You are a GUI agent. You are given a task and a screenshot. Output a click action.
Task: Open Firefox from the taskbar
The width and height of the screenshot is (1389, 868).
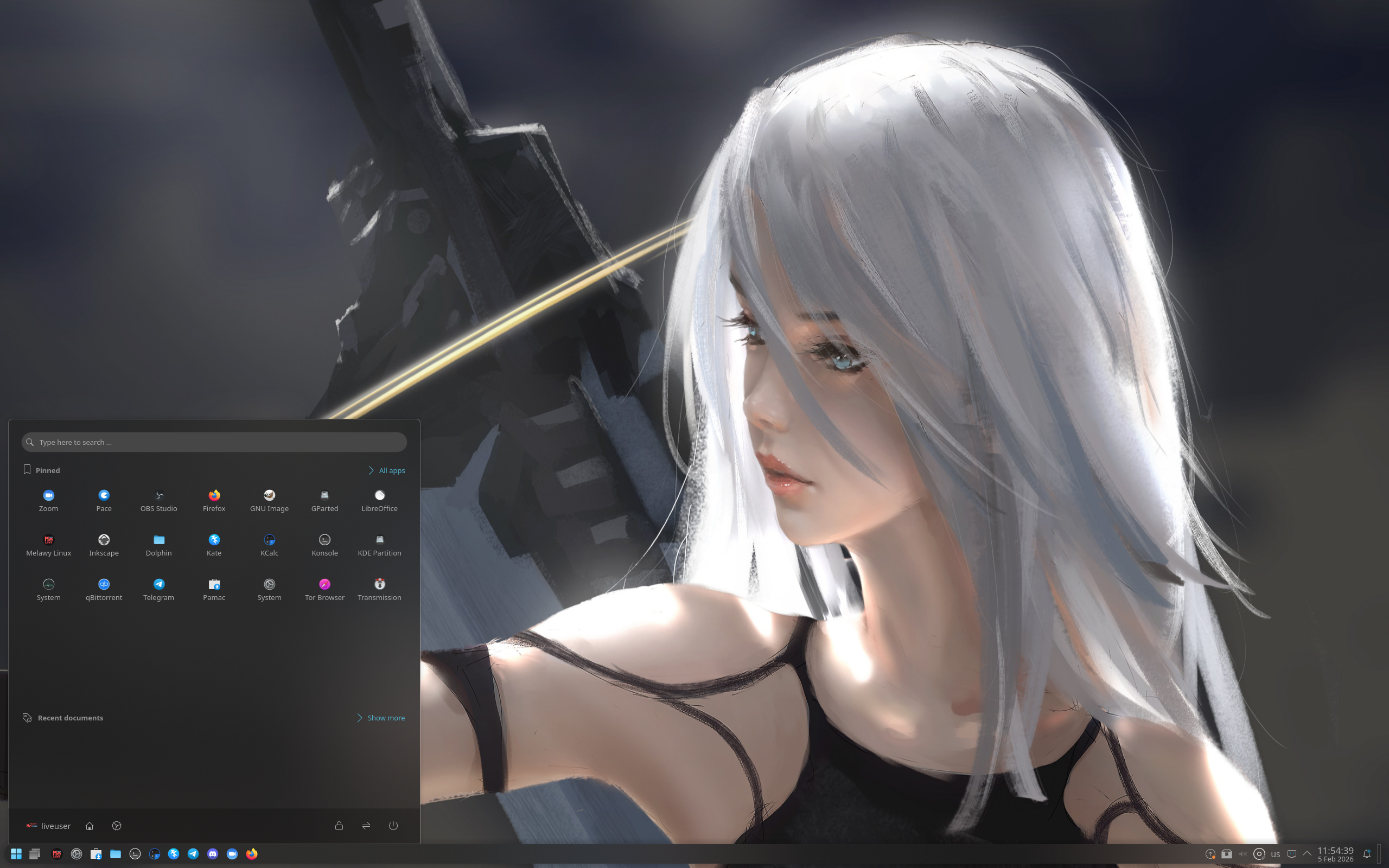tap(251, 854)
